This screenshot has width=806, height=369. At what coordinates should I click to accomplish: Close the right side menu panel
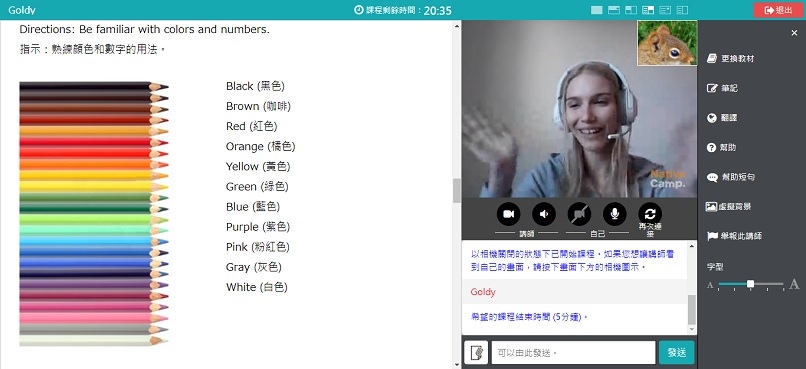pos(794,33)
